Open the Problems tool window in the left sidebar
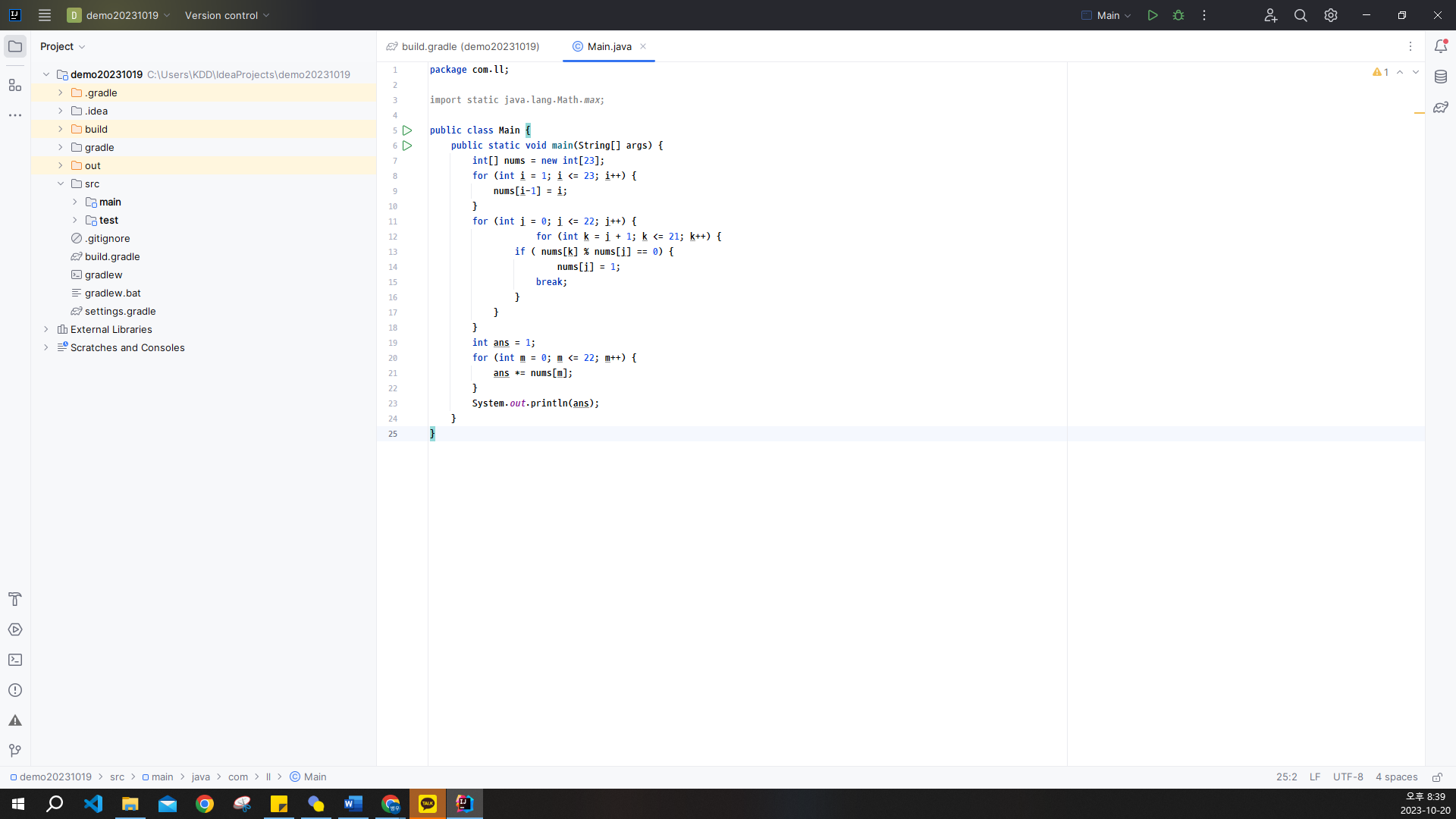Screen dimensions: 1456x819 coord(15,690)
